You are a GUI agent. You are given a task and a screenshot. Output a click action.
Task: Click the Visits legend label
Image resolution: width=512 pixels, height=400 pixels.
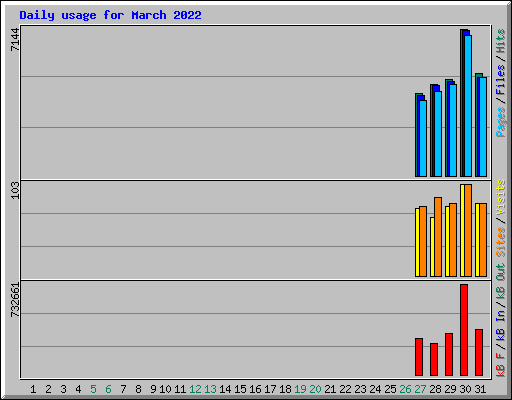pyautogui.click(x=500, y=197)
